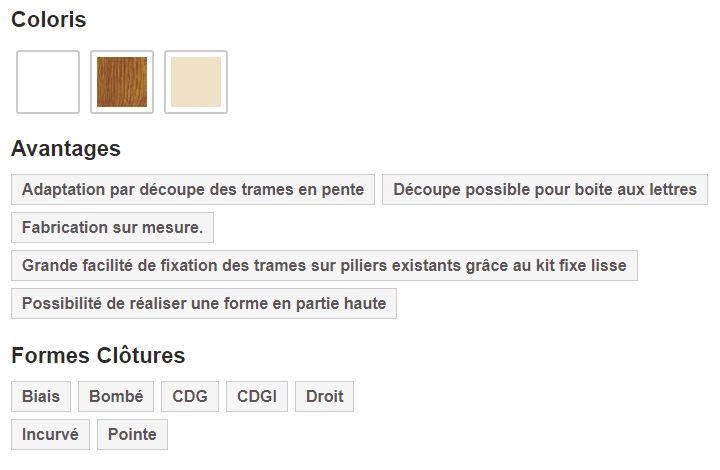This screenshot has width=720, height=470.
Task: Click the Incurvé shape tag
Action: (x=51, y=434)
